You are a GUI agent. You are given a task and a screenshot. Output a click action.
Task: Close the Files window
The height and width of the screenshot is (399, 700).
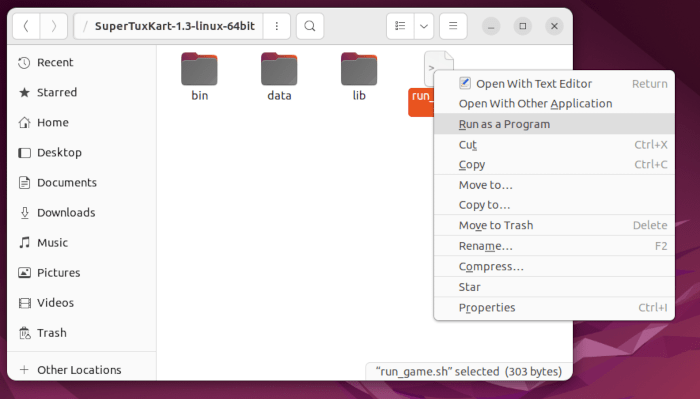coord(554,26)
